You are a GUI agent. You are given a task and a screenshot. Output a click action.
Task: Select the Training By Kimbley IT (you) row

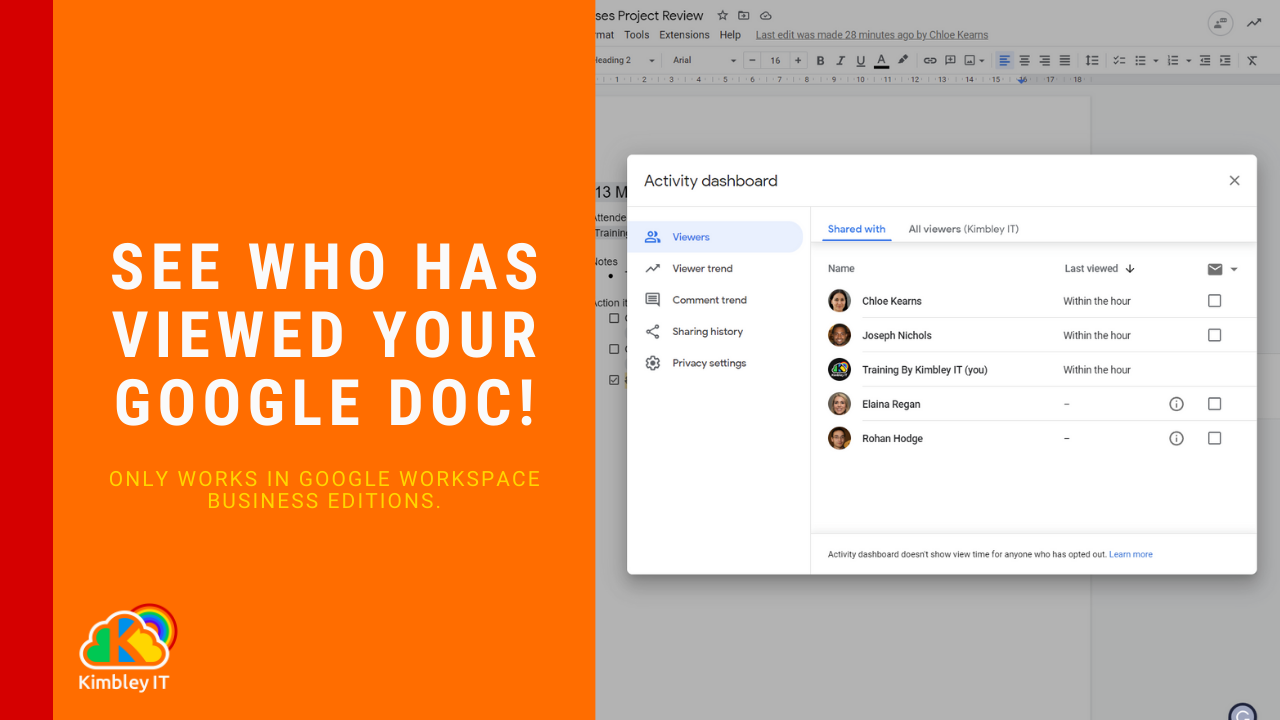1034,370
